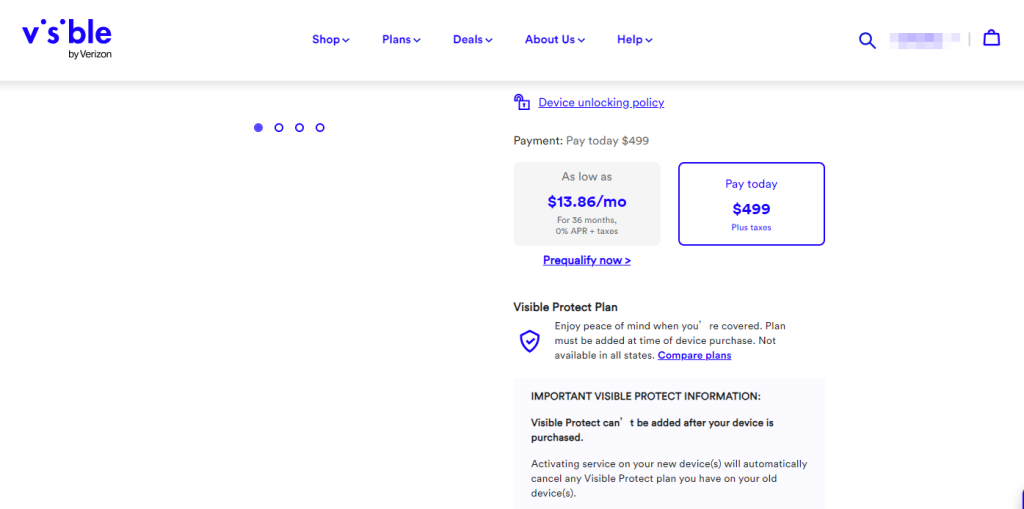
Task: Click the Visible by Verizon logo
Action: 67,39
